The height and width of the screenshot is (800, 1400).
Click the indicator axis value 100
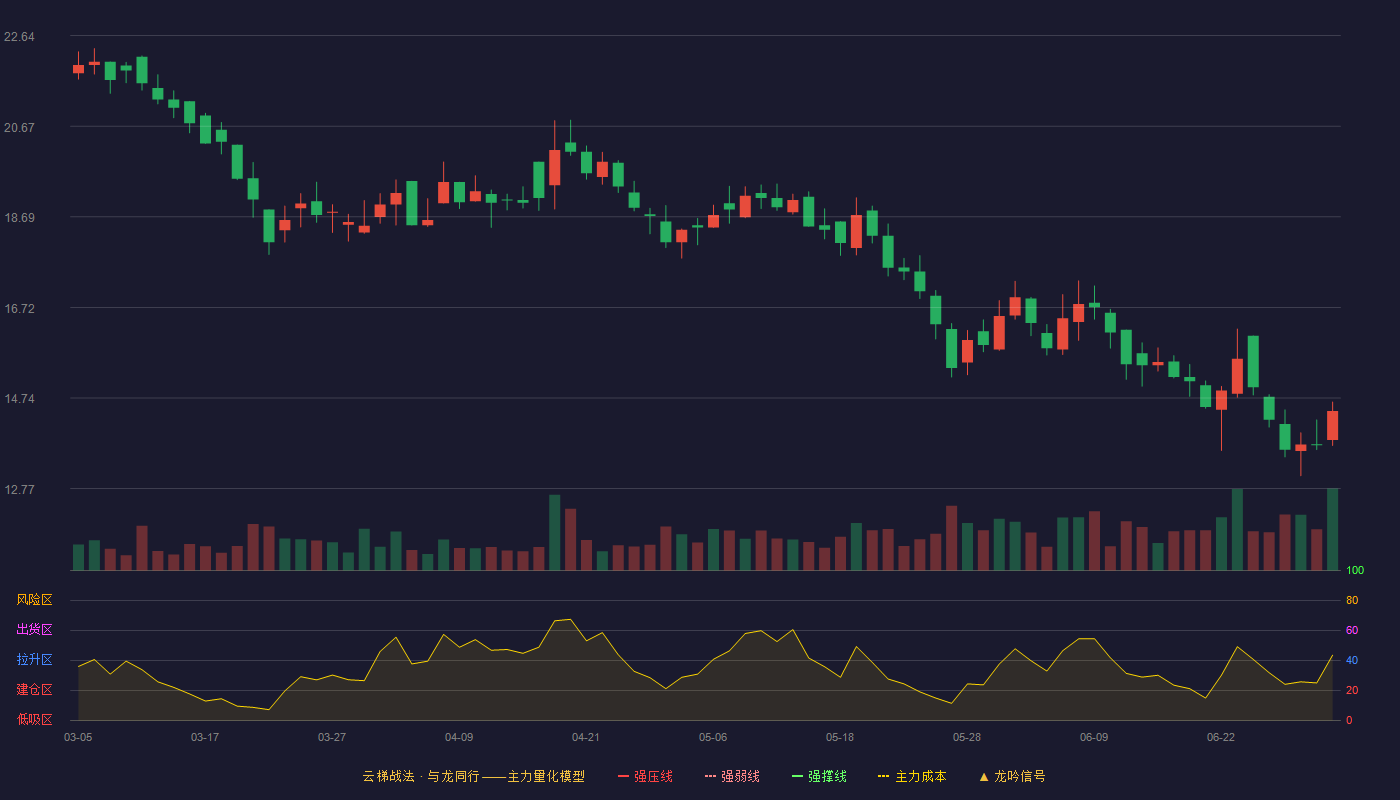click(x=1355, y=571)
